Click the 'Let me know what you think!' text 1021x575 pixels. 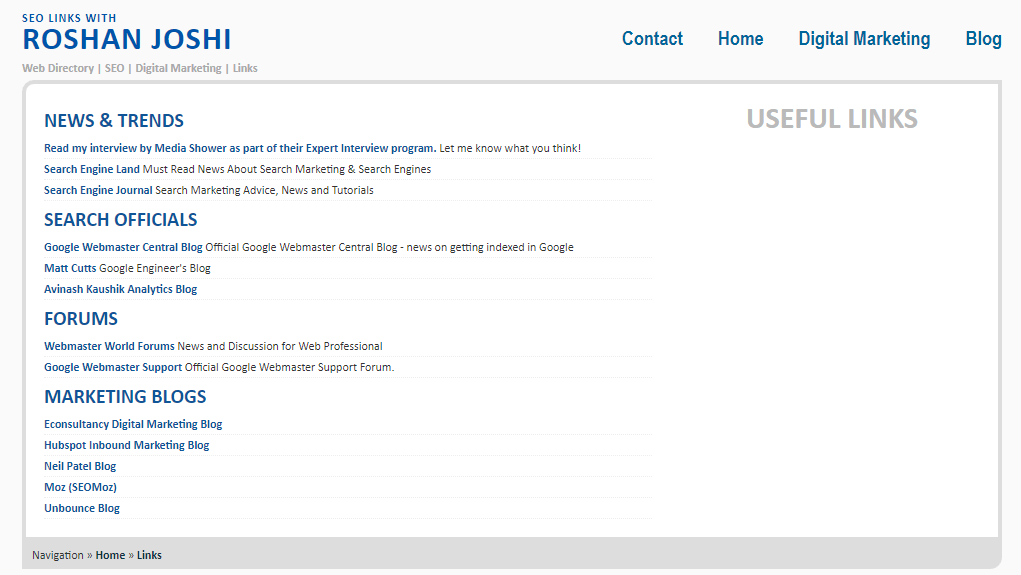coord(510,148)
